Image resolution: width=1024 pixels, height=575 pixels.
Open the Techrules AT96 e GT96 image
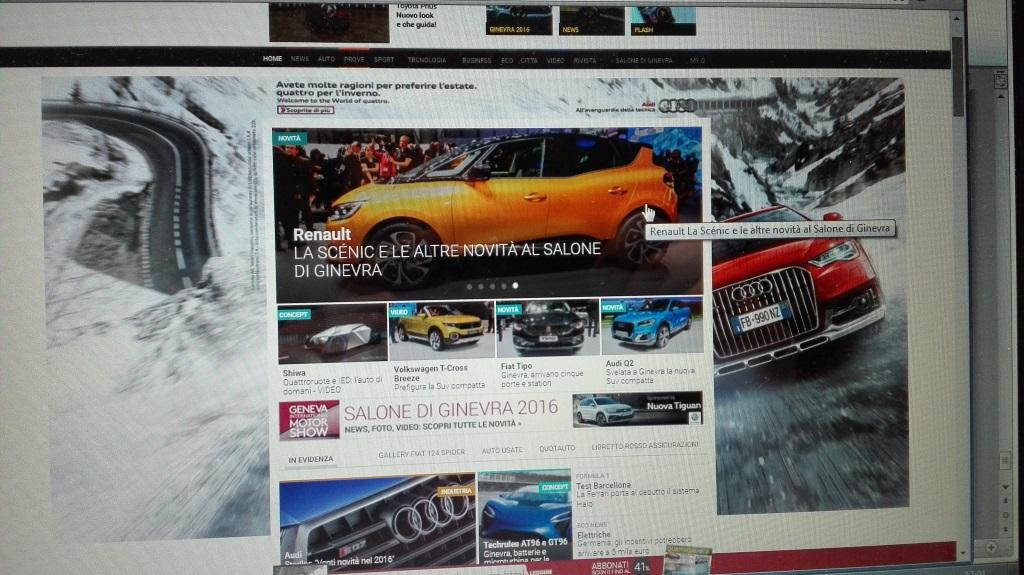pyautogui.click(x=525, y=516)
